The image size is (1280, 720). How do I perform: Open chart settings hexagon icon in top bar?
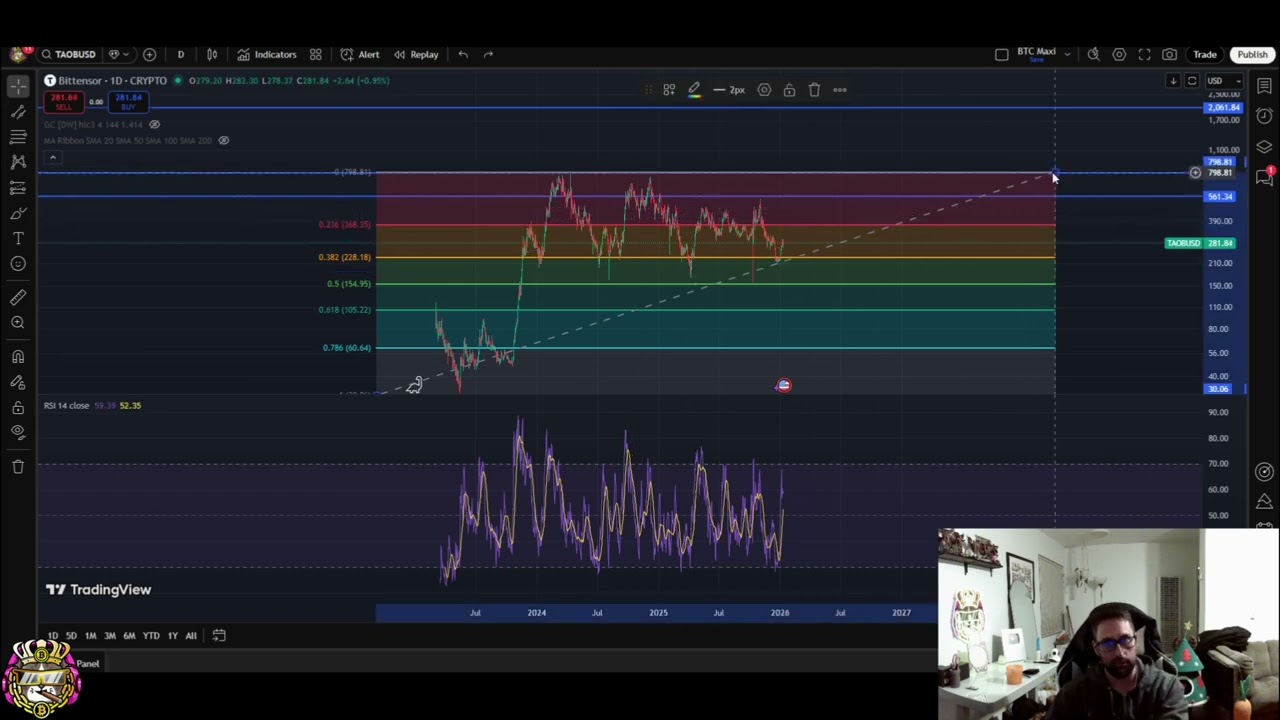coord(1119,54)
